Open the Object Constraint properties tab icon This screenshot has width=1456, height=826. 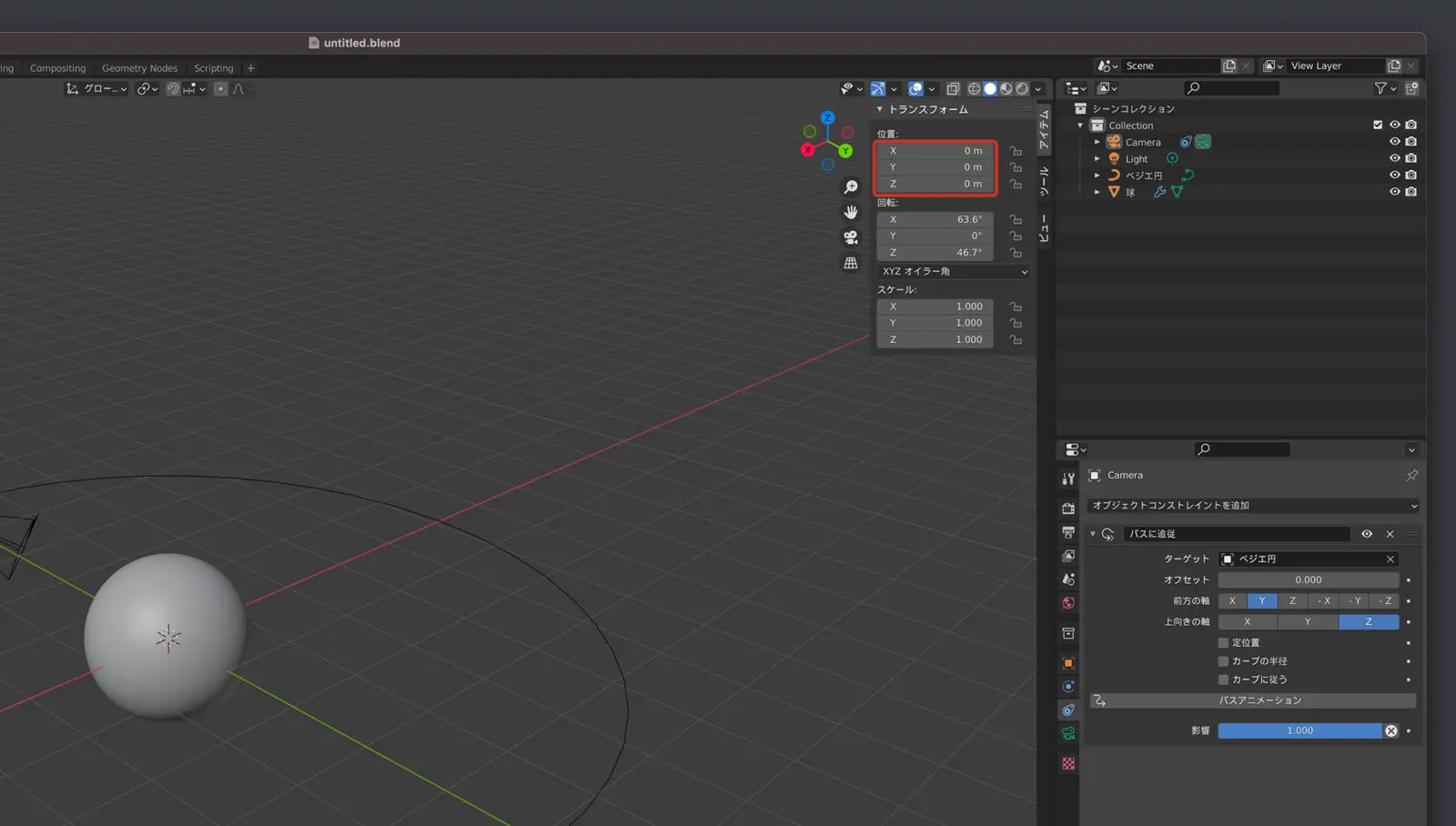[1068, 710]
